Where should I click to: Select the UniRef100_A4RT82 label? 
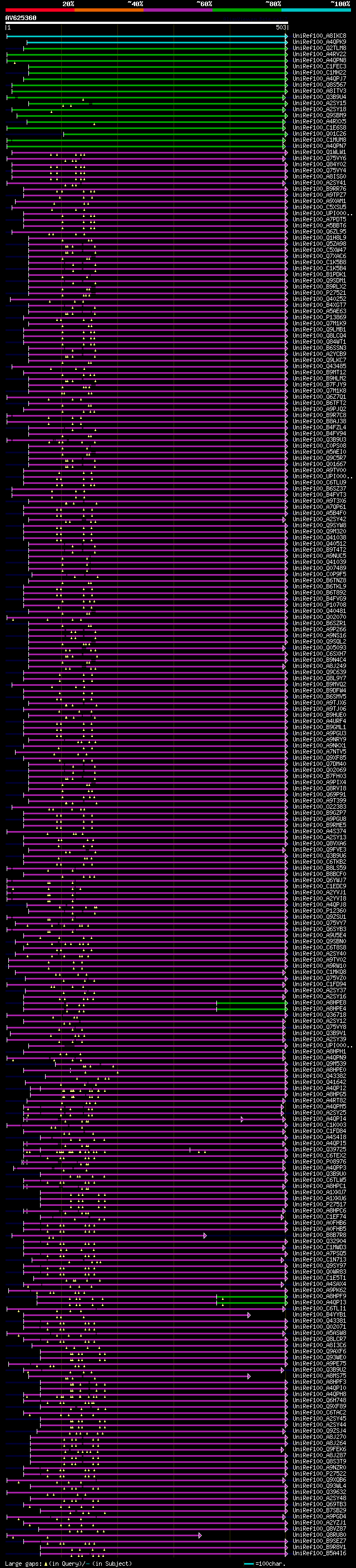[319, 1101]
